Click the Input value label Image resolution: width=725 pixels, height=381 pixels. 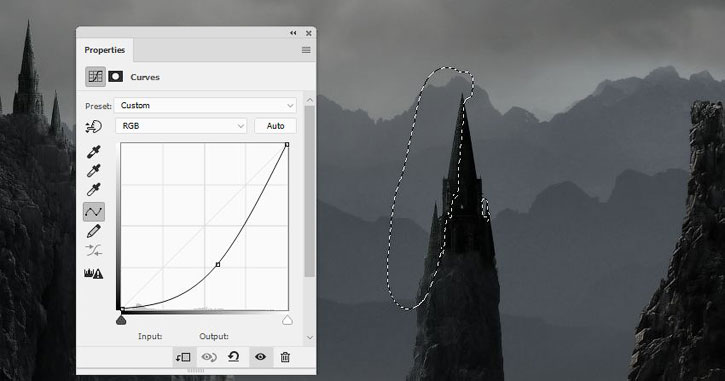click(150, 336)
